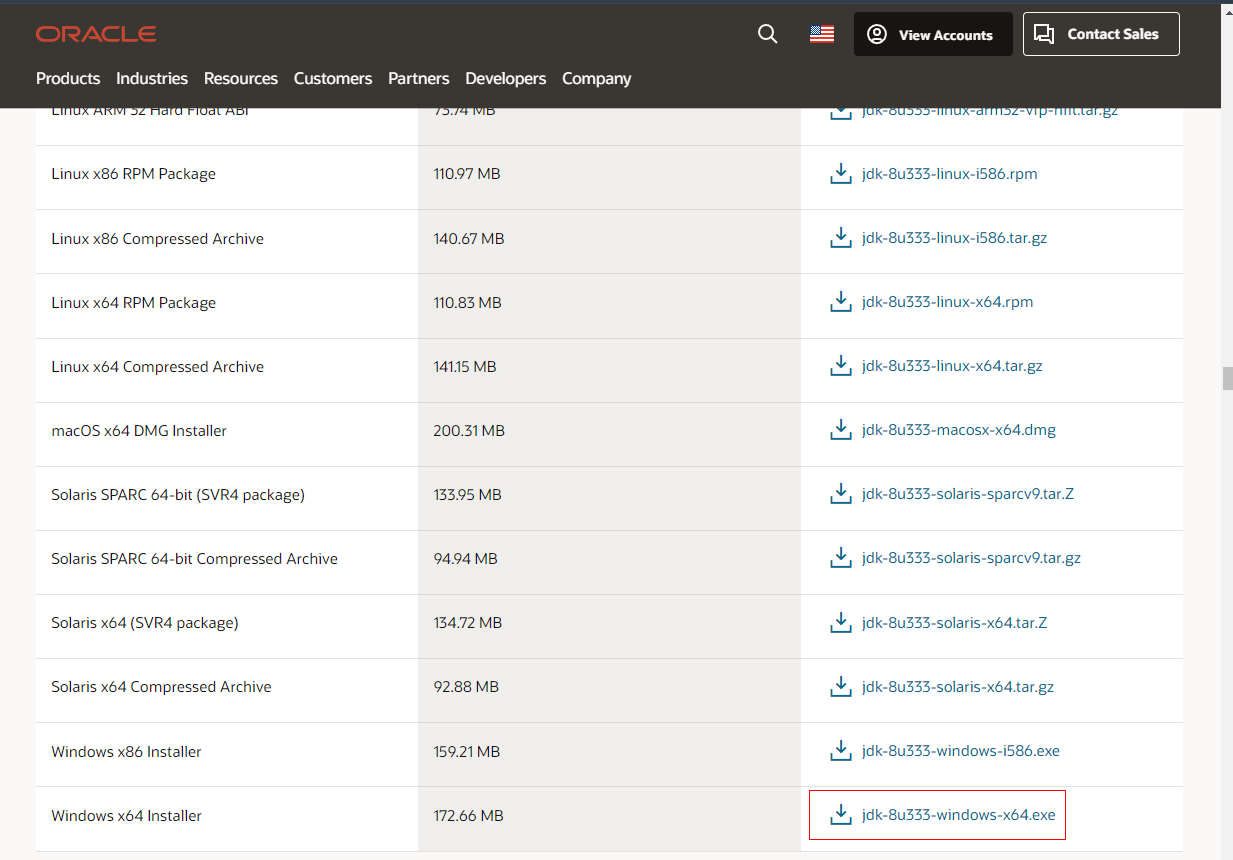Download jdk-8u333-linux-x64.rpm file

(x=947, y=302)
